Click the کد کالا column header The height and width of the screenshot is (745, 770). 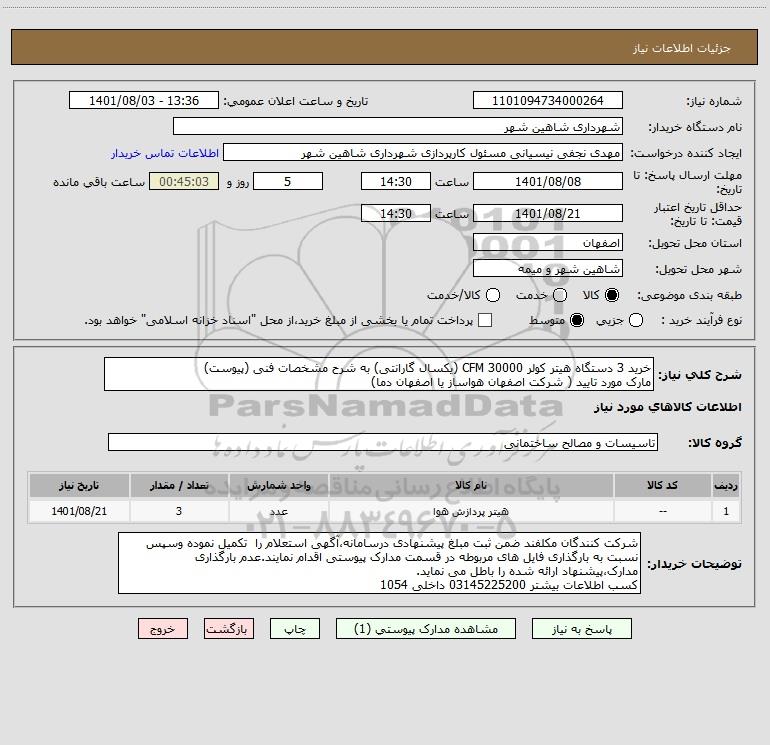pyautogui.click(x=662, y=486)
